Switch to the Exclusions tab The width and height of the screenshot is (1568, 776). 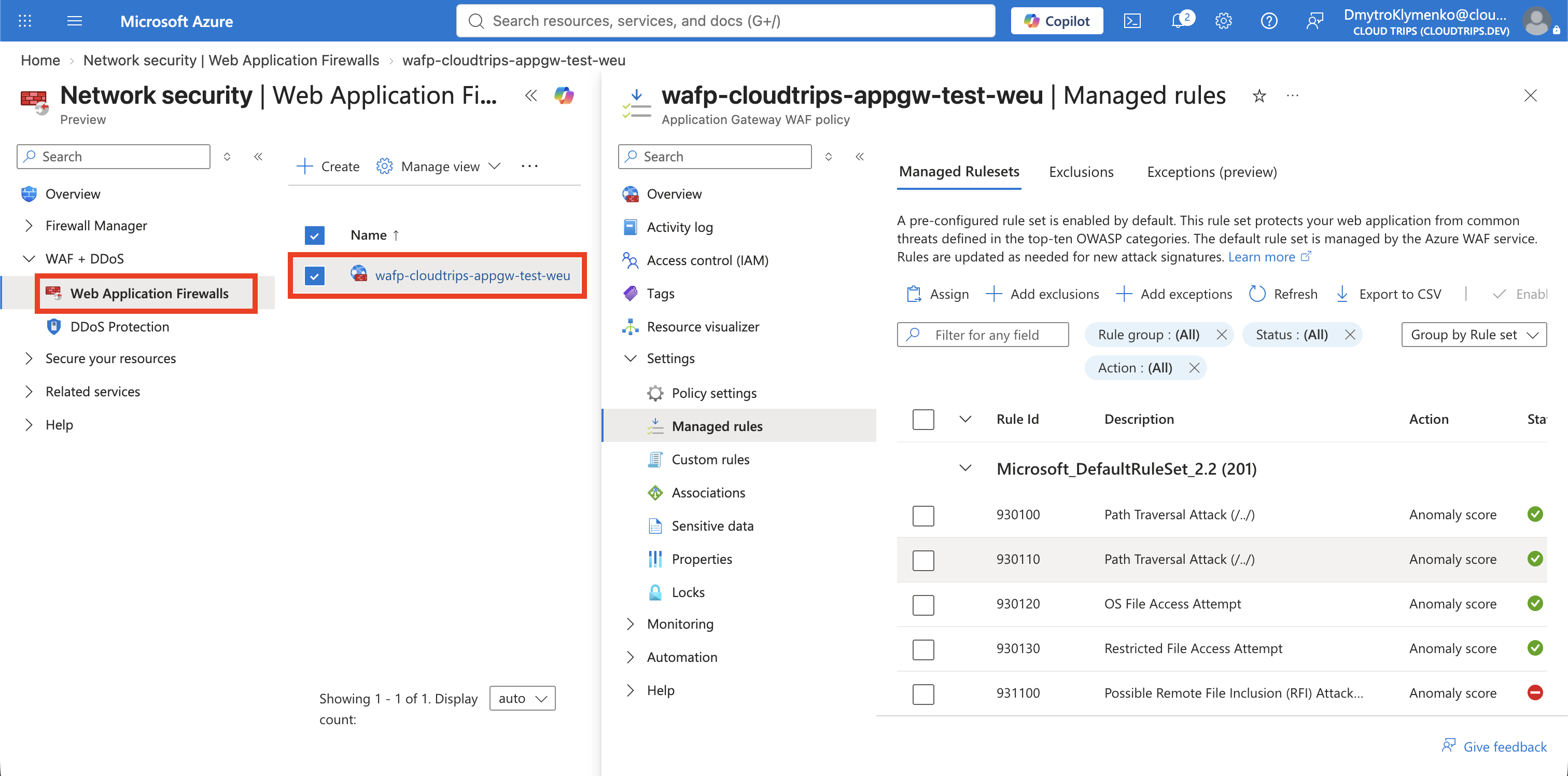click(x=1081, y=172)
